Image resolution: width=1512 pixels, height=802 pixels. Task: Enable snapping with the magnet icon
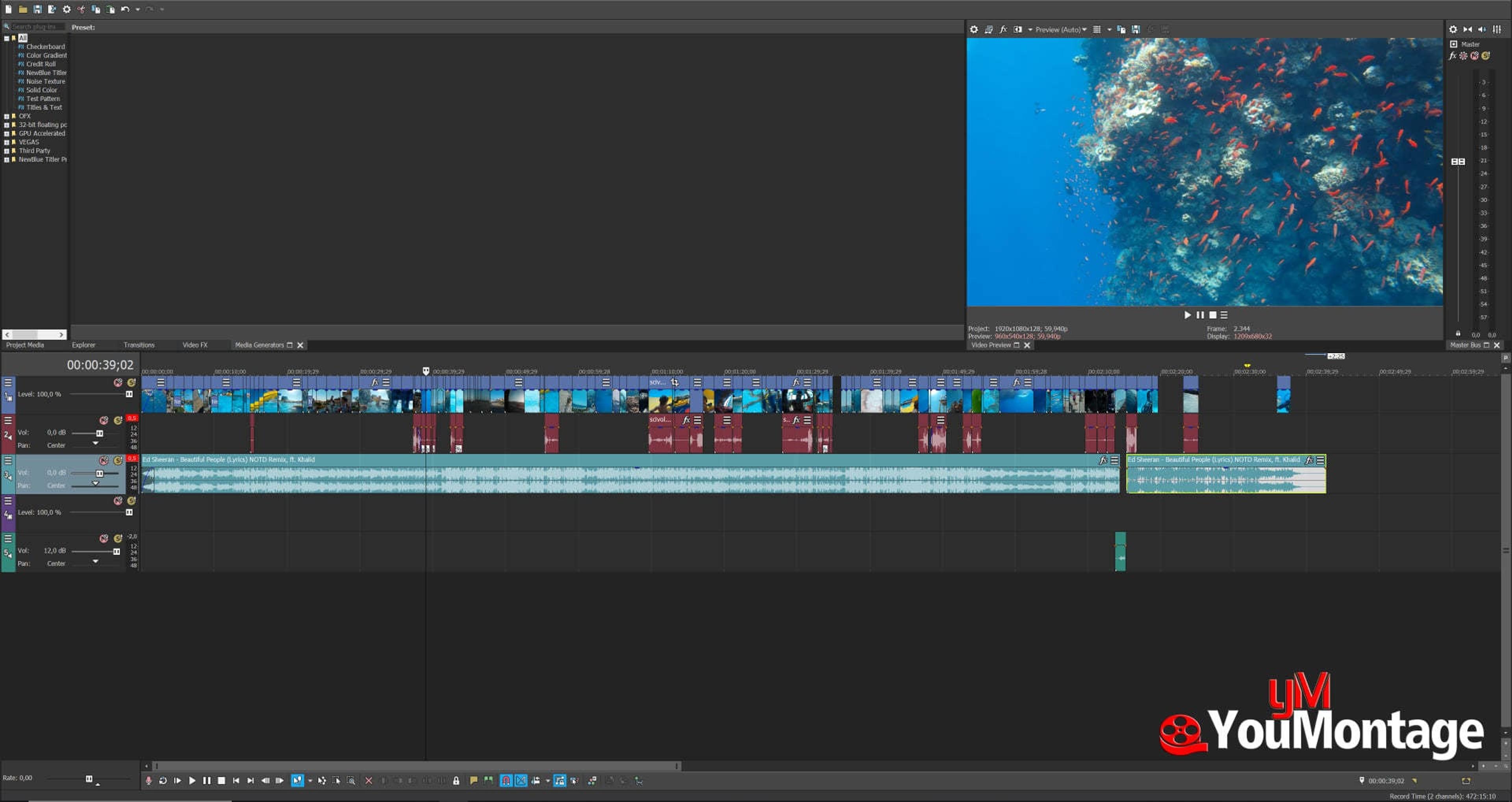[x=505, y=780]
